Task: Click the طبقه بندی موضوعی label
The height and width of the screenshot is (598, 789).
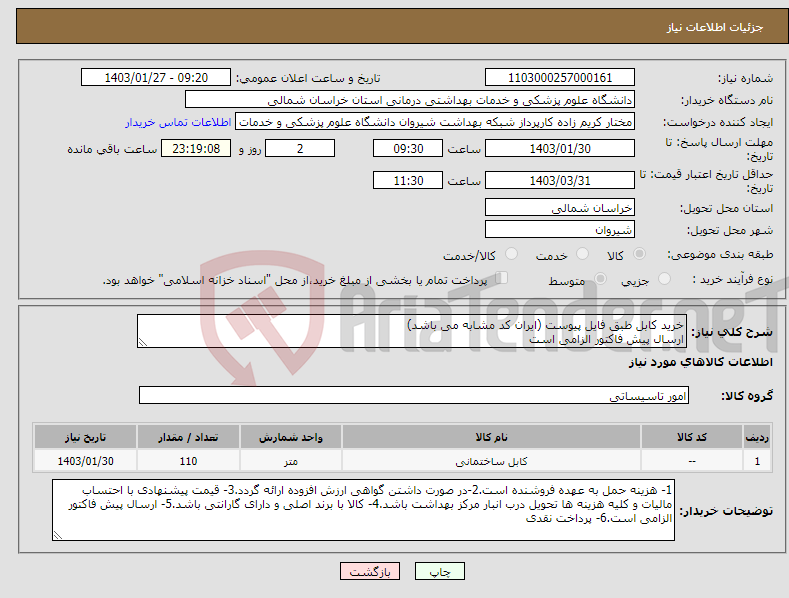Action: pyautogui.click(x=720, y=254)
